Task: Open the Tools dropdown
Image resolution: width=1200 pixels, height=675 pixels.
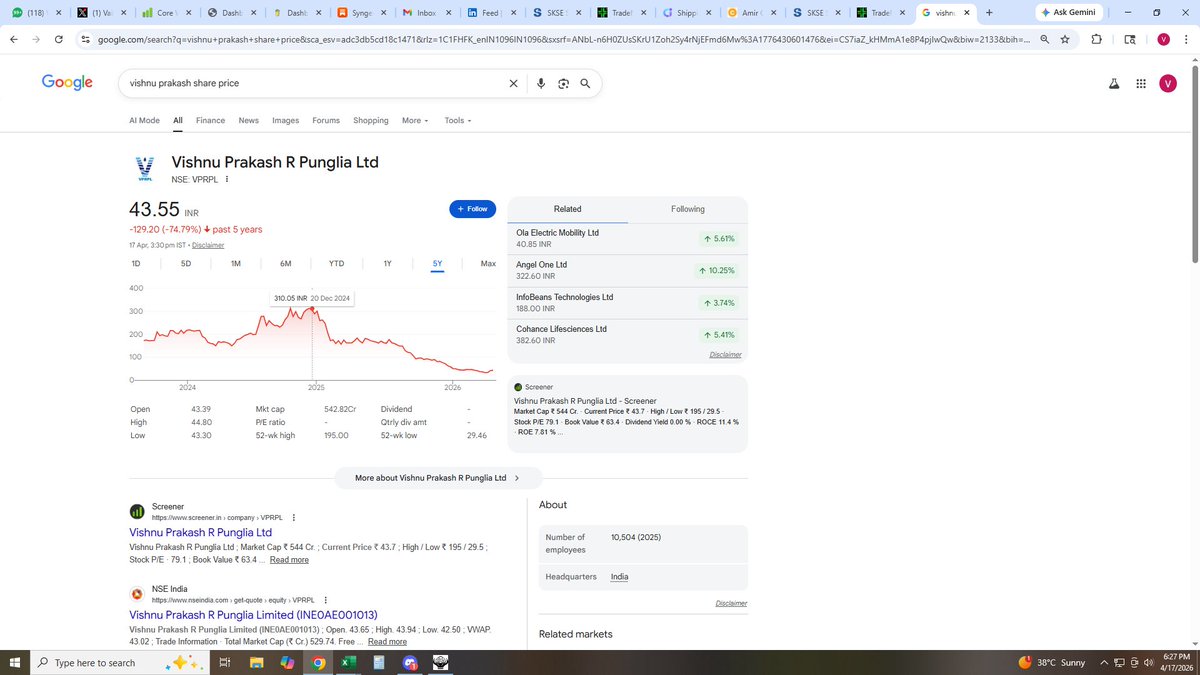Action: pyautogui.click(x=458, y=120)
